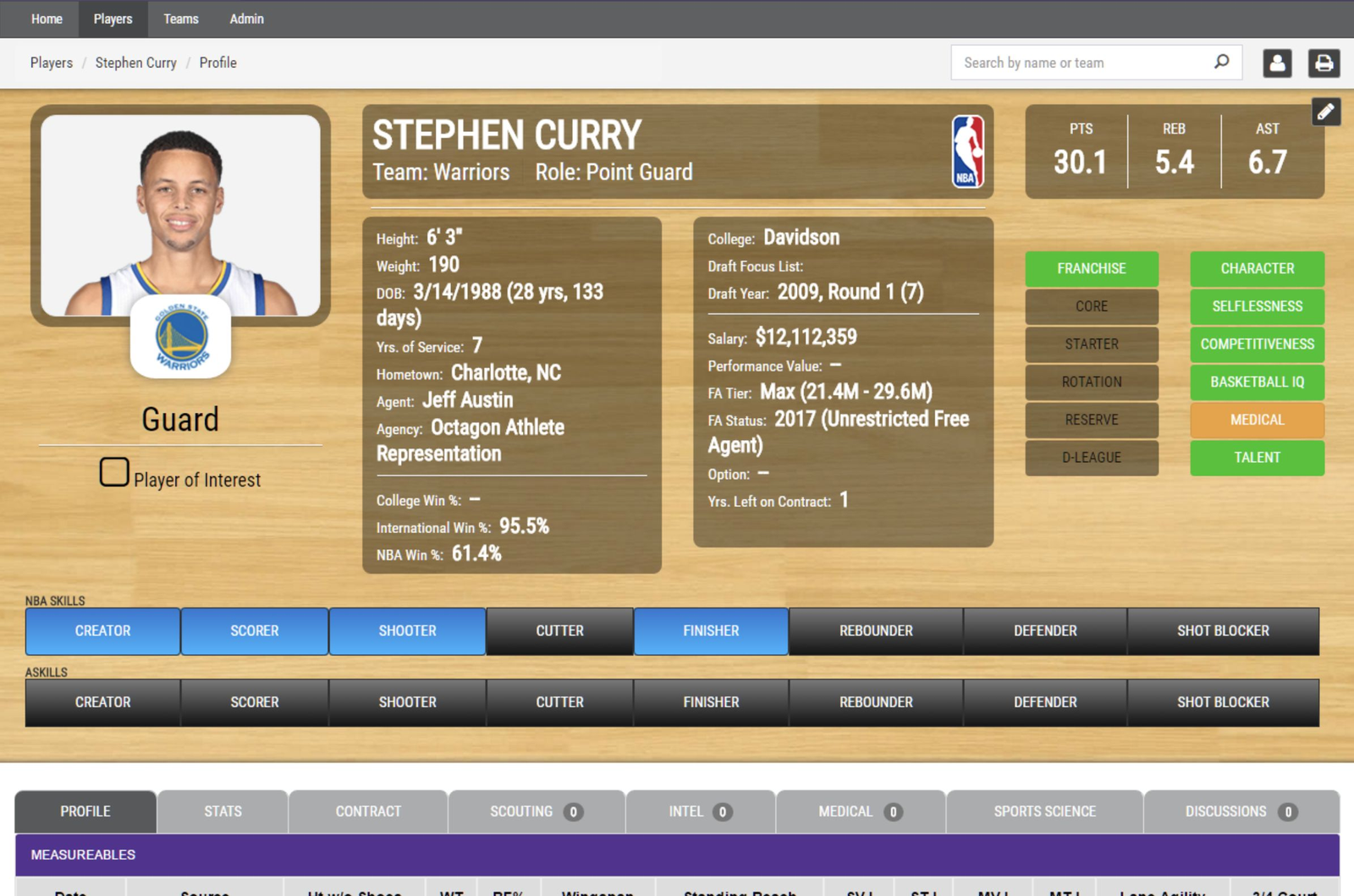Switch to Sports Science tab
This screenshot has width=1354, height=896.
click(1045, 811)
